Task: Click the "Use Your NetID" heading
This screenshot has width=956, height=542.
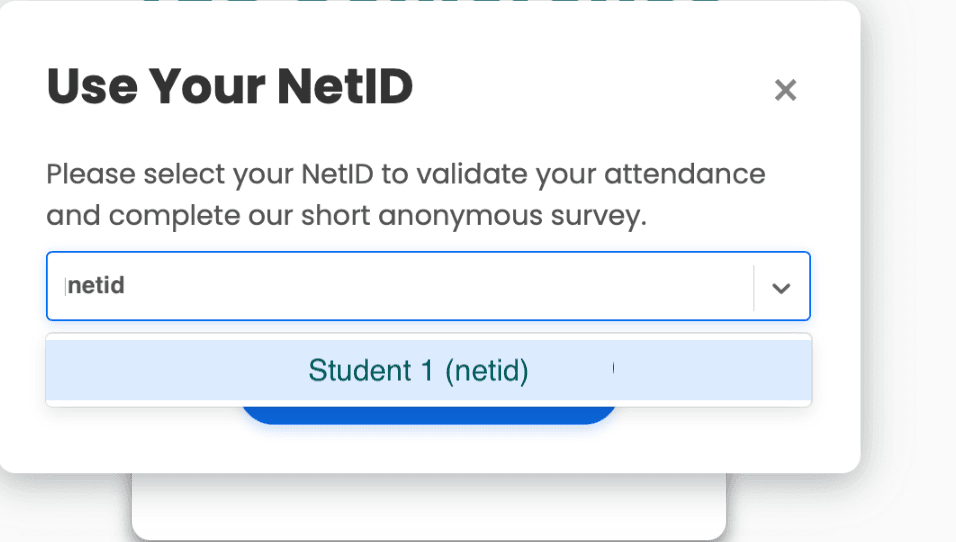Action: [230, 88]
